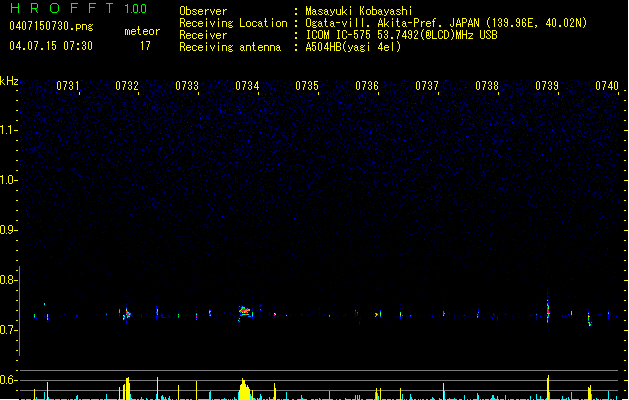This screenshot has width=629, height=400.
Task: Click the 0738 time marker
Action: (x=487, y=86)
